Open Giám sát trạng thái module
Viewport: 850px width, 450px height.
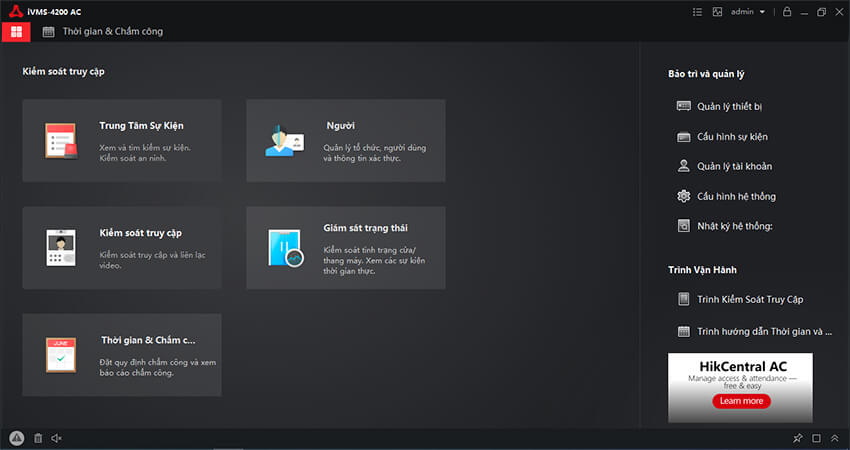point(345,248)
